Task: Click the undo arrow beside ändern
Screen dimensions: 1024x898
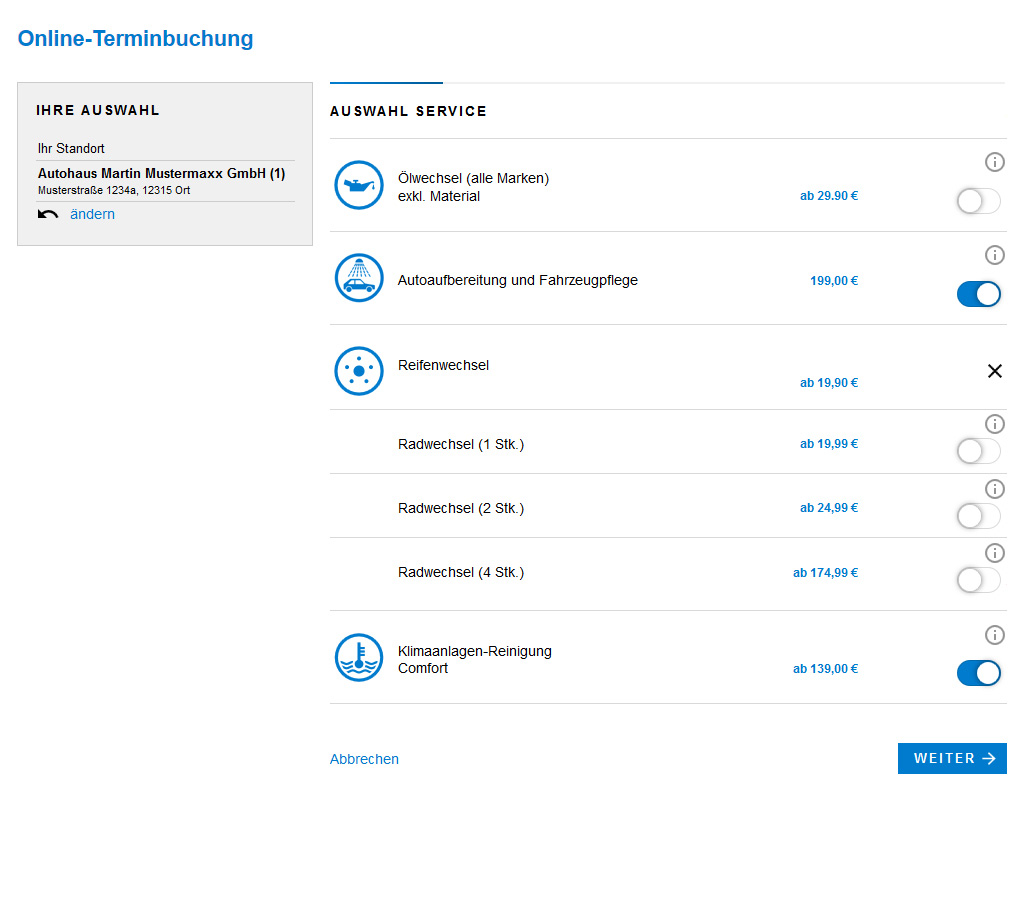Action: pyautogui.click(x=48, y=215)
